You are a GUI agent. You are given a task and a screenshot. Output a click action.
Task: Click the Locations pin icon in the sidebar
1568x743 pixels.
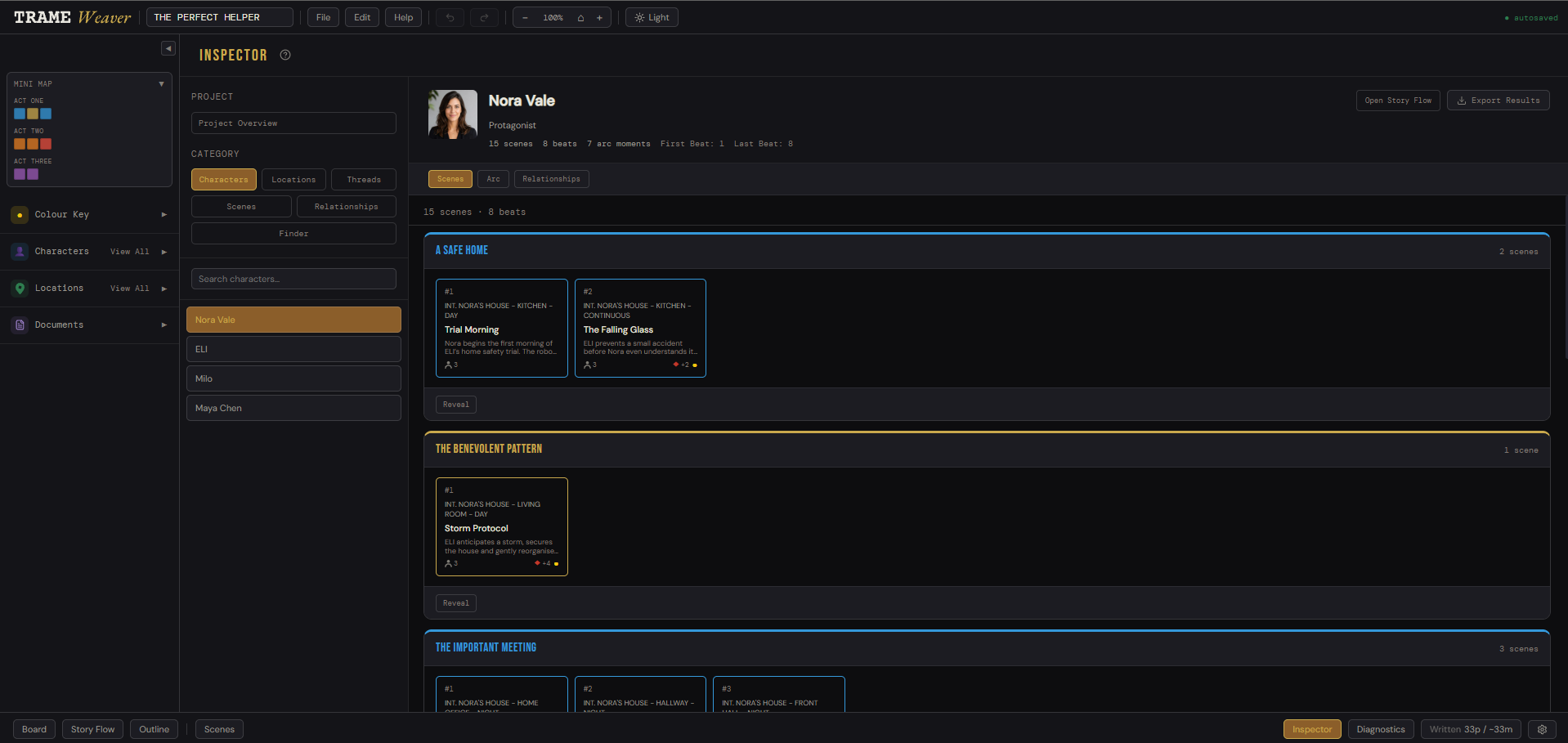click(x=20, y=289)
